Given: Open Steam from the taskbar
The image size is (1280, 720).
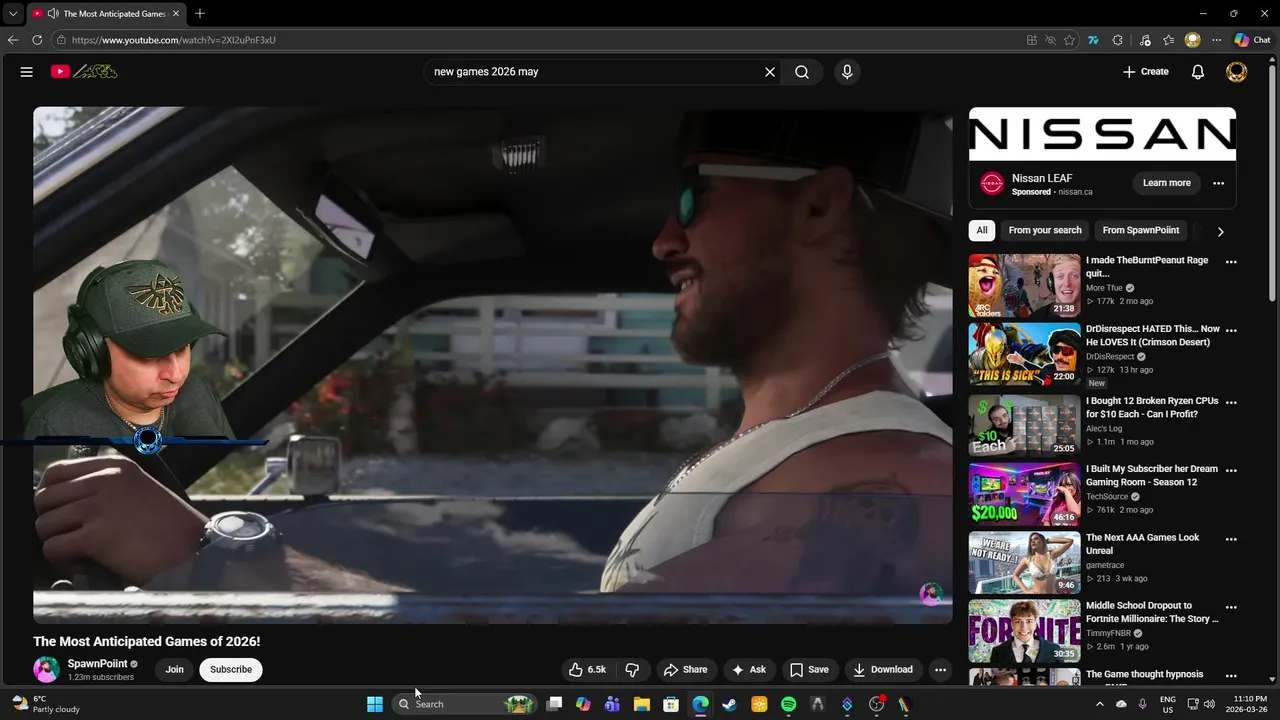Looking at the screenshot, I should click(730, 704).
